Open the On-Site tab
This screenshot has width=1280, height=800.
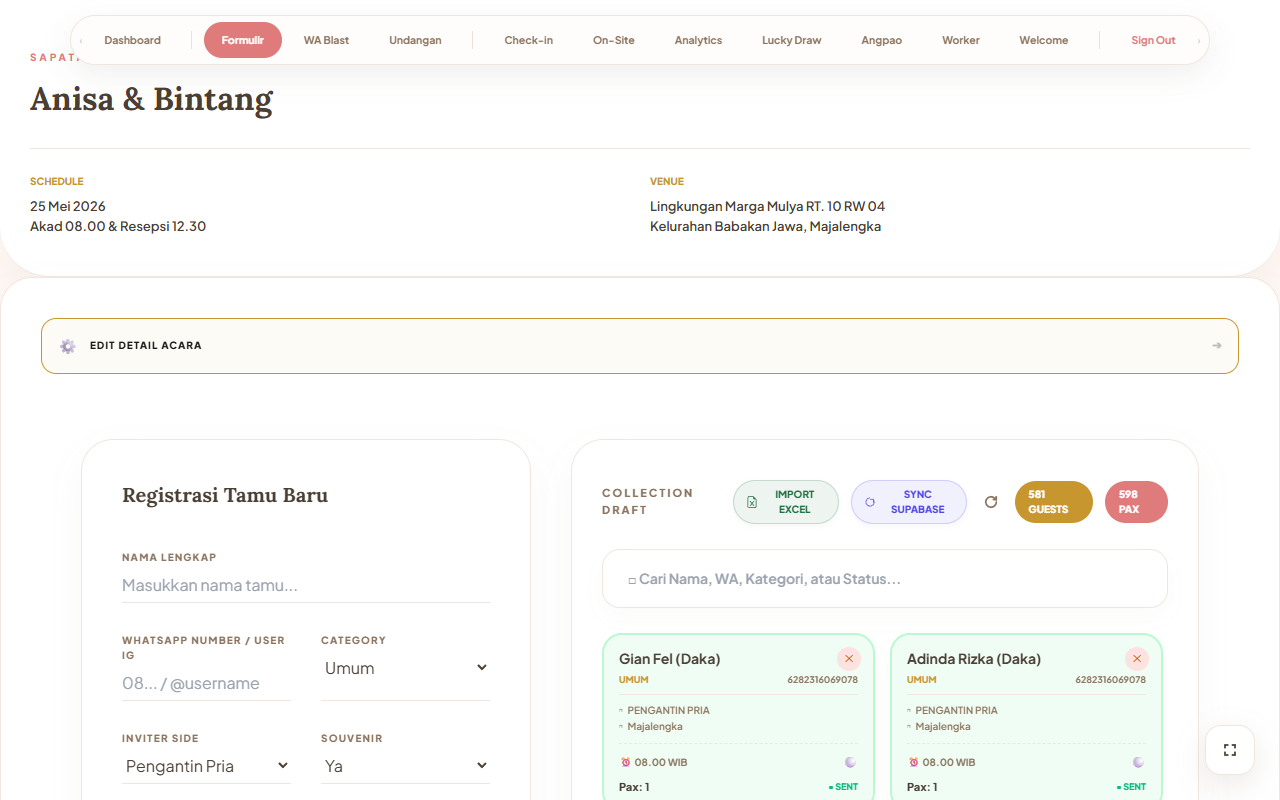613,40
